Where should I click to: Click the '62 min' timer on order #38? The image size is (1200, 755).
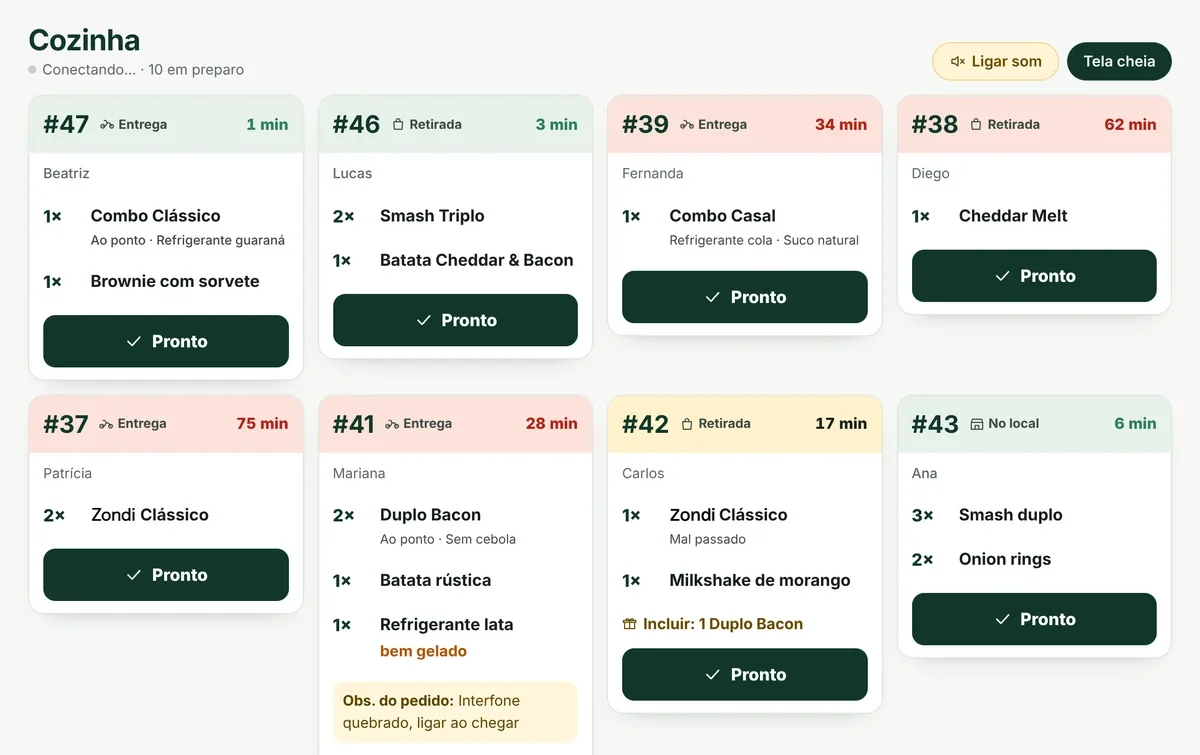1130,125
